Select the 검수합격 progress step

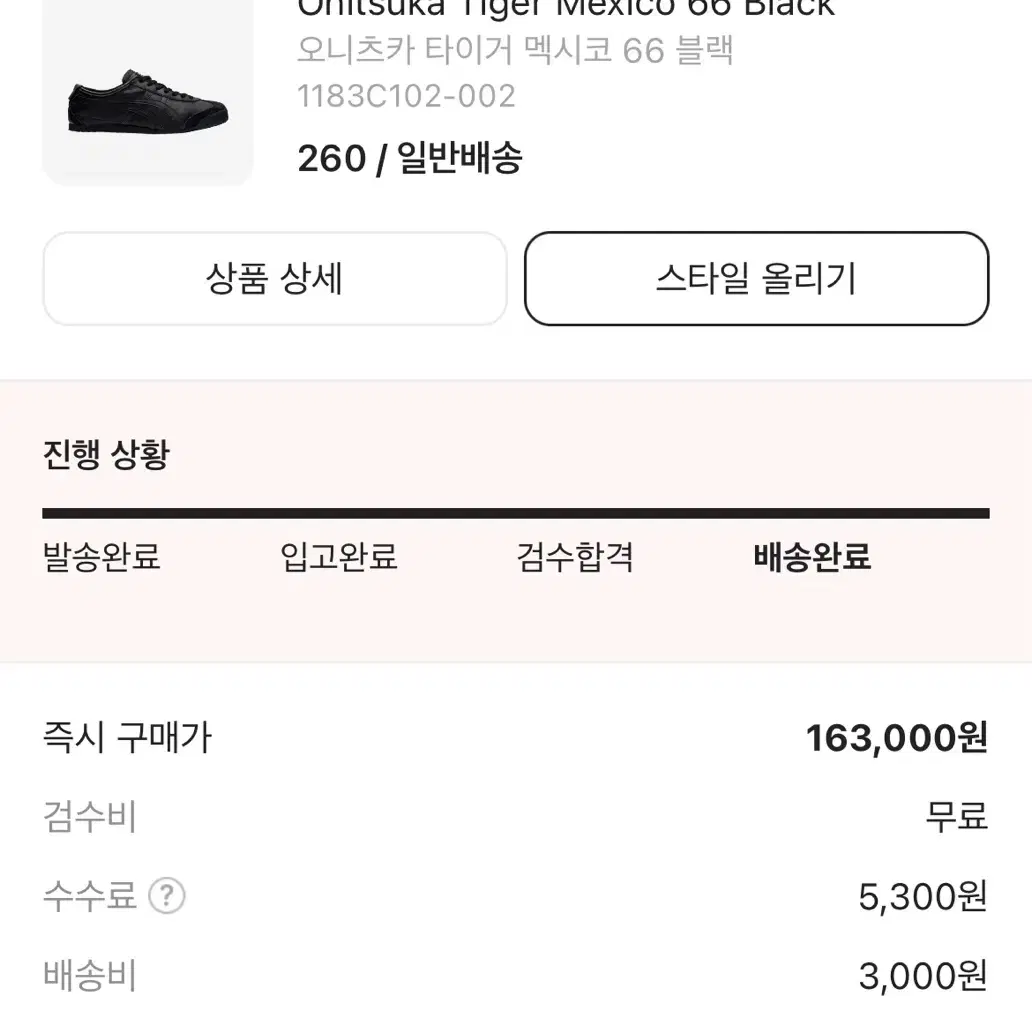click(575, 557)
